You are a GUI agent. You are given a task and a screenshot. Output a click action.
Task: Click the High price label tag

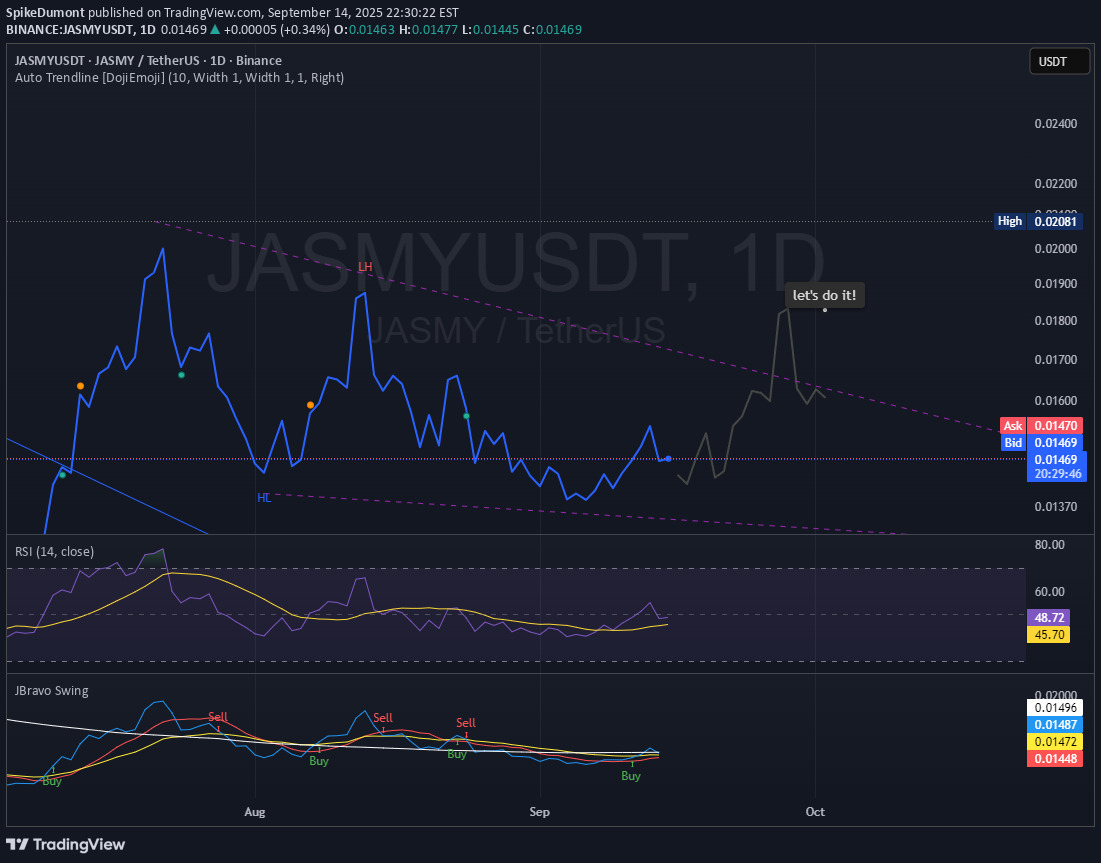(x=1010, y=221)
